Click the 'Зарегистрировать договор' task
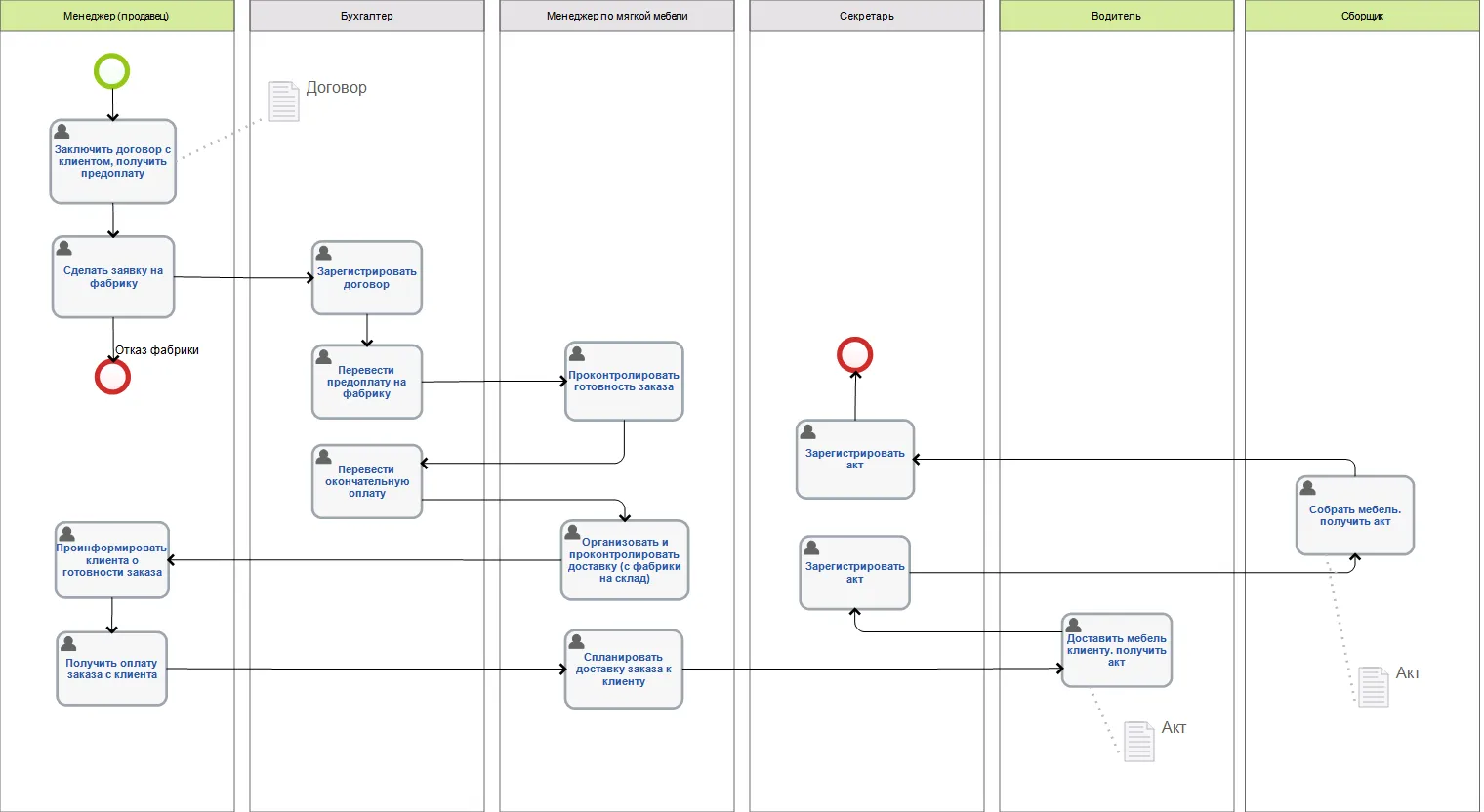Viewport: 1484px width, 812px height. [366, 279]
